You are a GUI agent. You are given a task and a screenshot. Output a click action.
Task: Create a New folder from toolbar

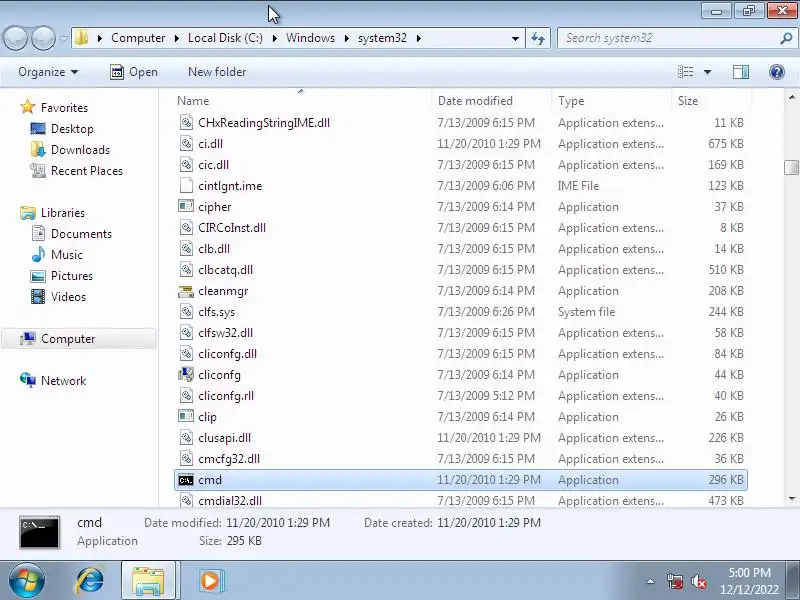click(217, 72)
